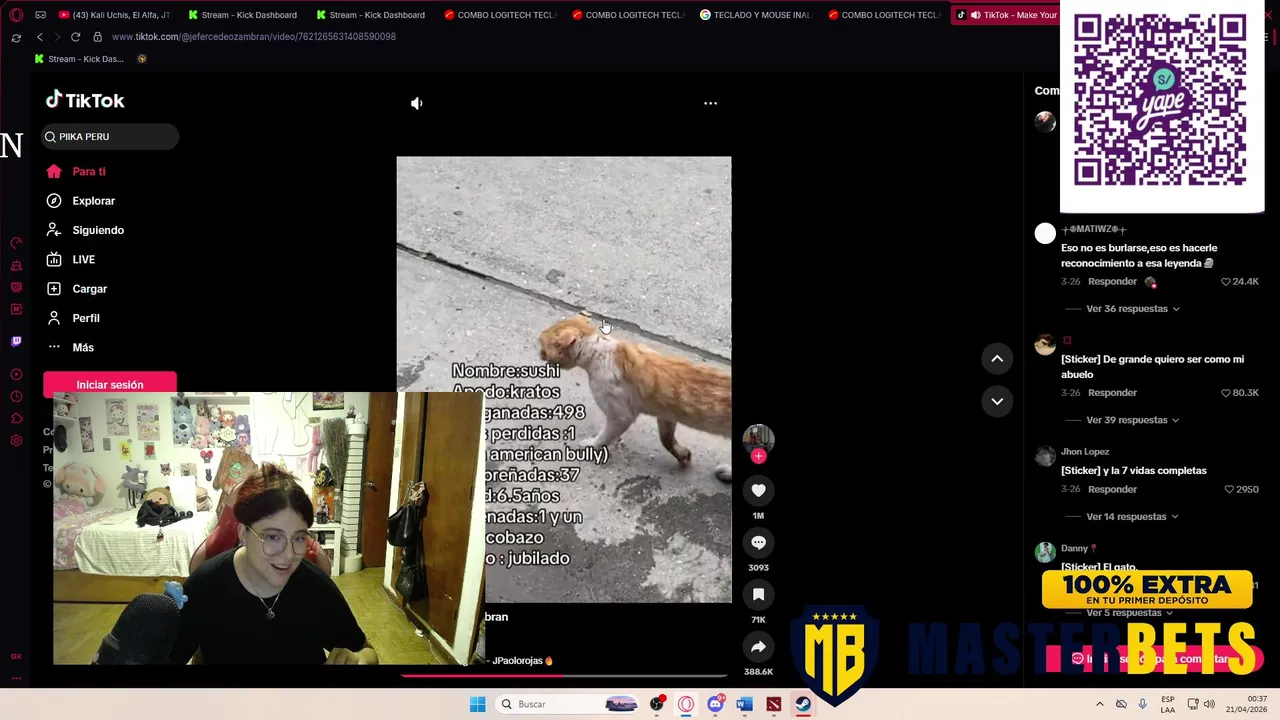Screen dimensions: 1280x720
Task: Open Jhon Lopez's profile name
Action: point(1085,452)
